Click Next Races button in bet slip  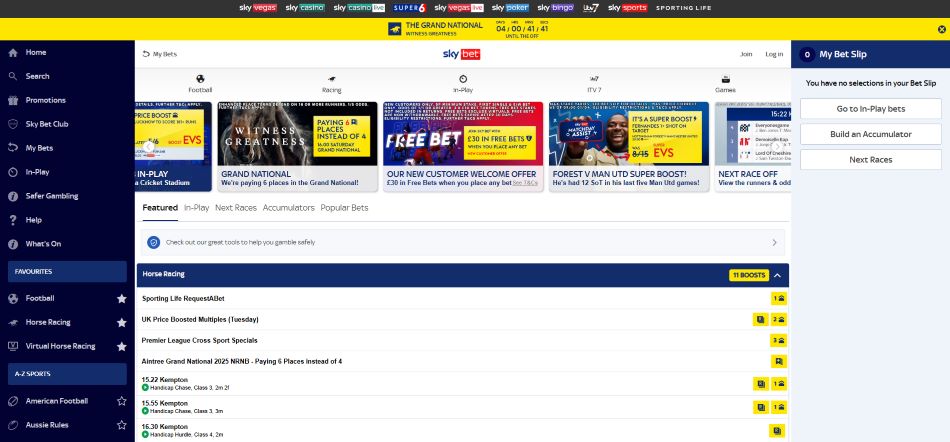(871, 160)
